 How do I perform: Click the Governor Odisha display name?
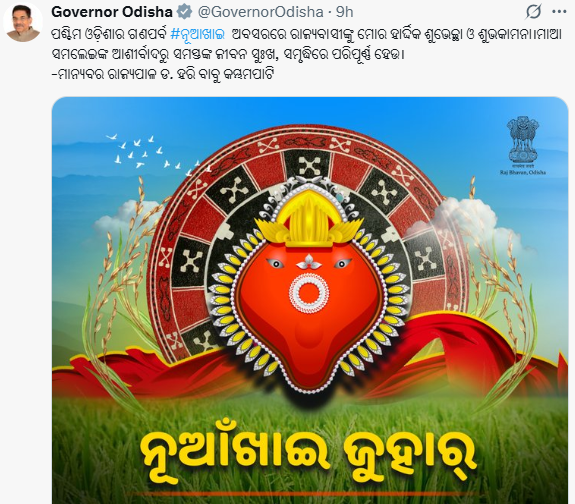pos(112,12)
